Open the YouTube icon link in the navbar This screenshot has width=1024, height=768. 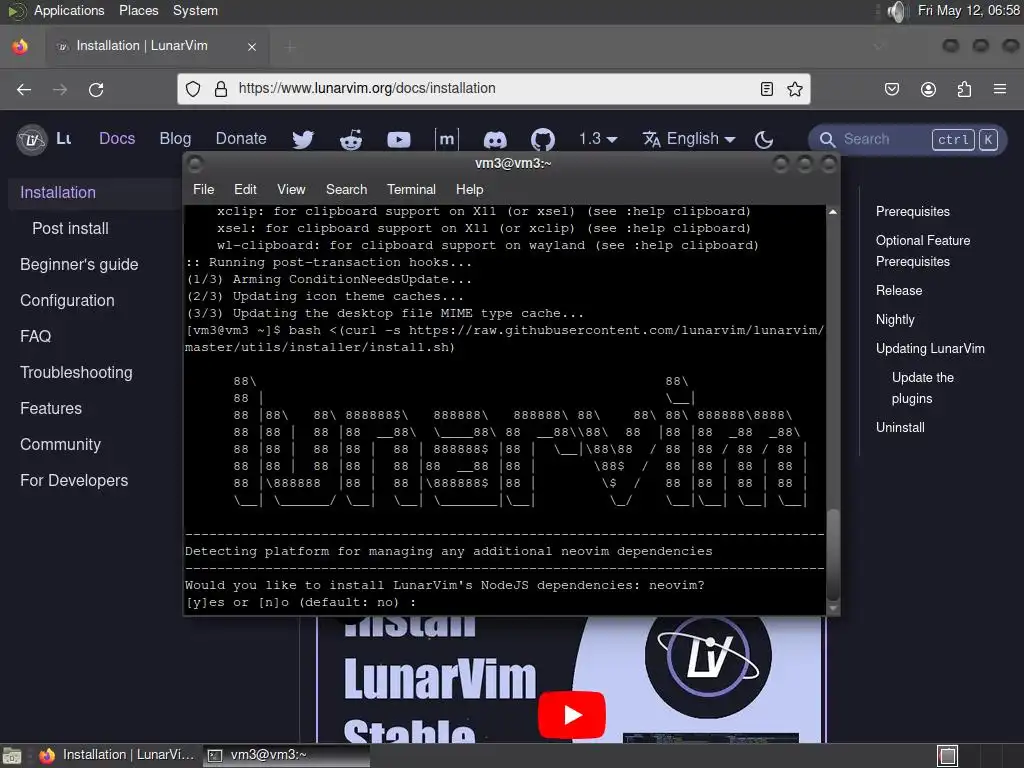pos(398,140)
